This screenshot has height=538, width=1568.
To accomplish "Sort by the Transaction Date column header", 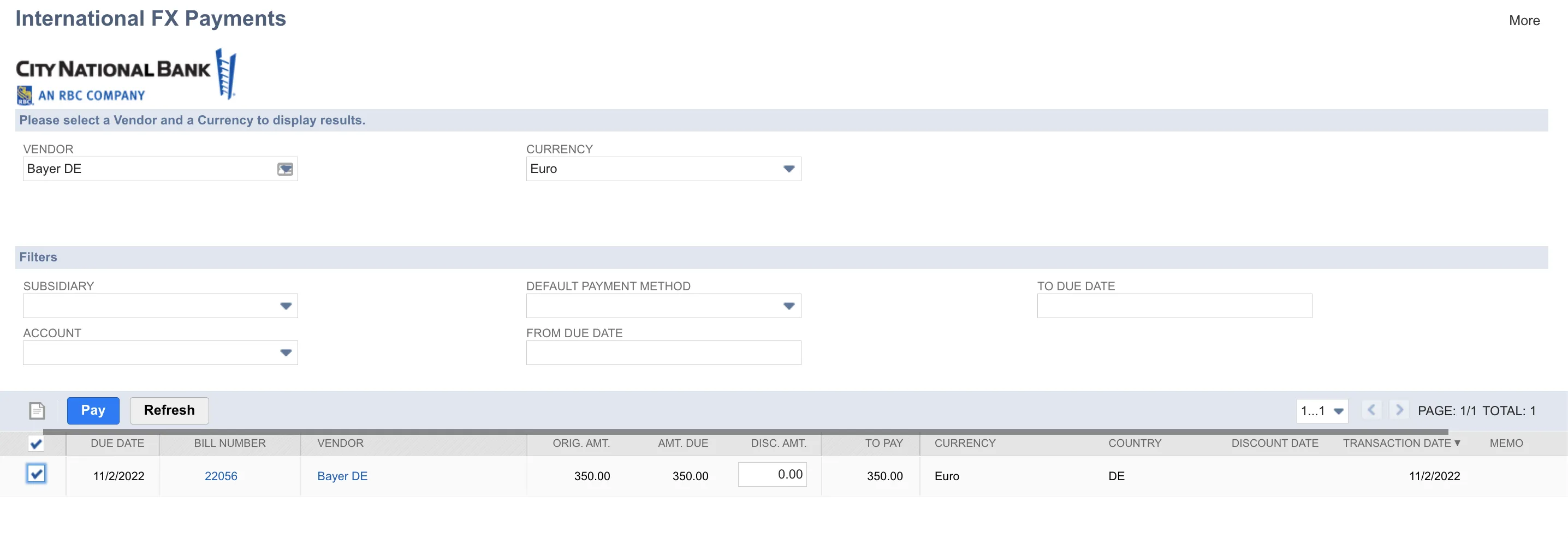I will [x=1401, y=444].
